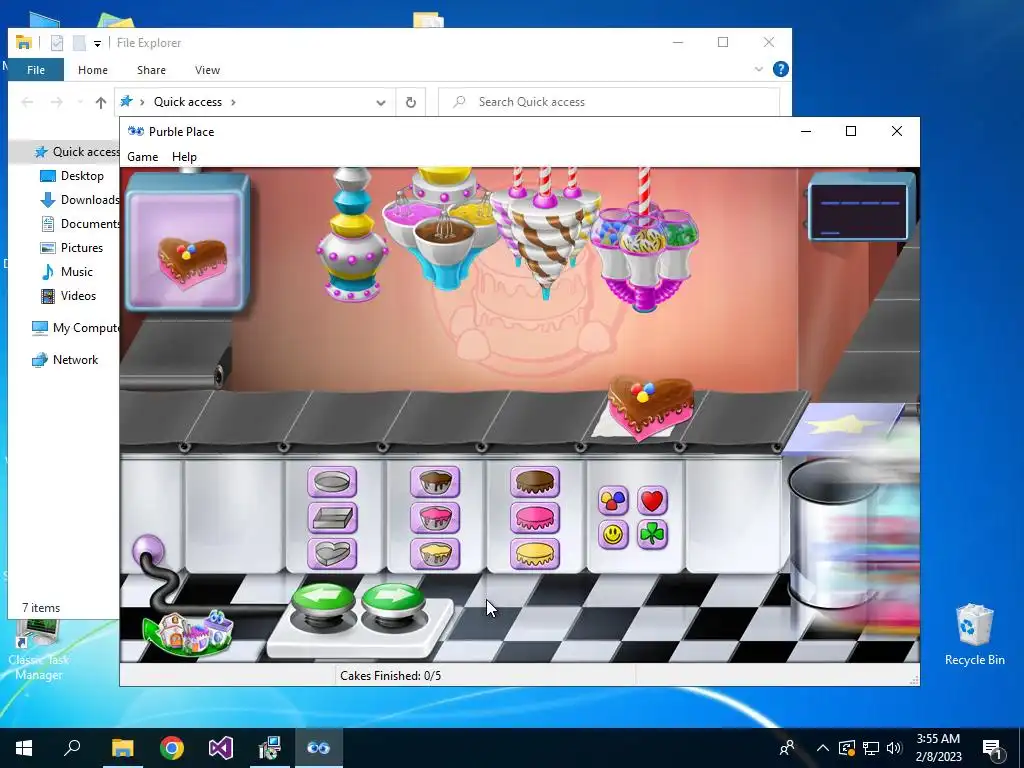
Task: Refresh the File Explorer location
Action: pos(411,102)
